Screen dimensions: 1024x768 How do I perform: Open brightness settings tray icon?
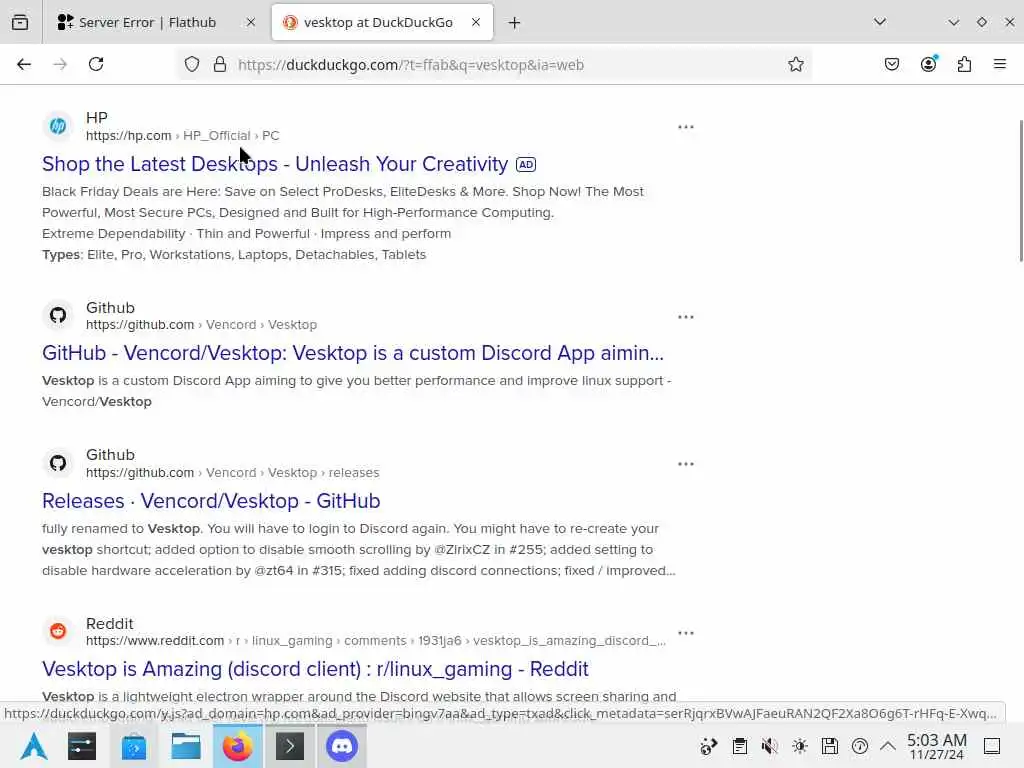coord(800,746)
